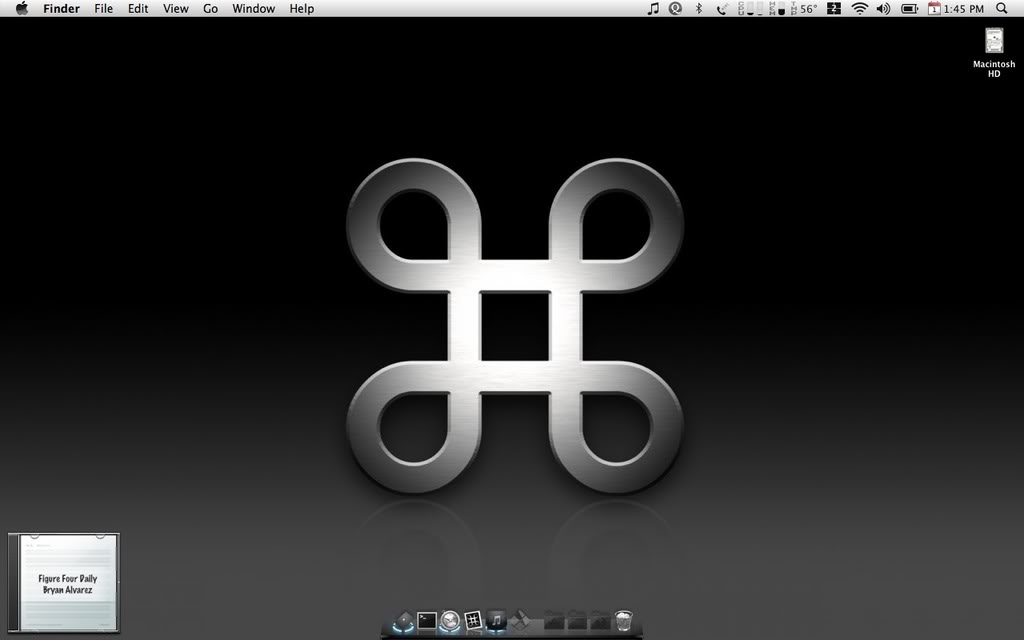Click the calendar date icon in menu bar
The height and width of the screenshot is (640, 1024).
point(934,8)
